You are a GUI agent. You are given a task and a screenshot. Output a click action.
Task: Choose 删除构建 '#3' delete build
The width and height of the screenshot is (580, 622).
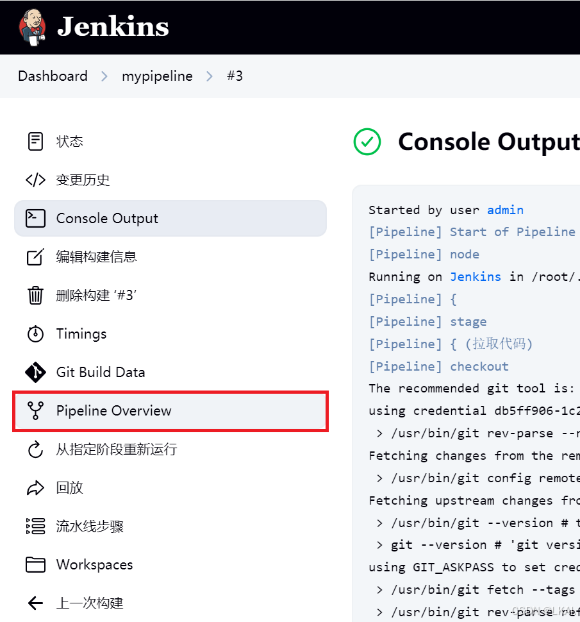(171, 295)
